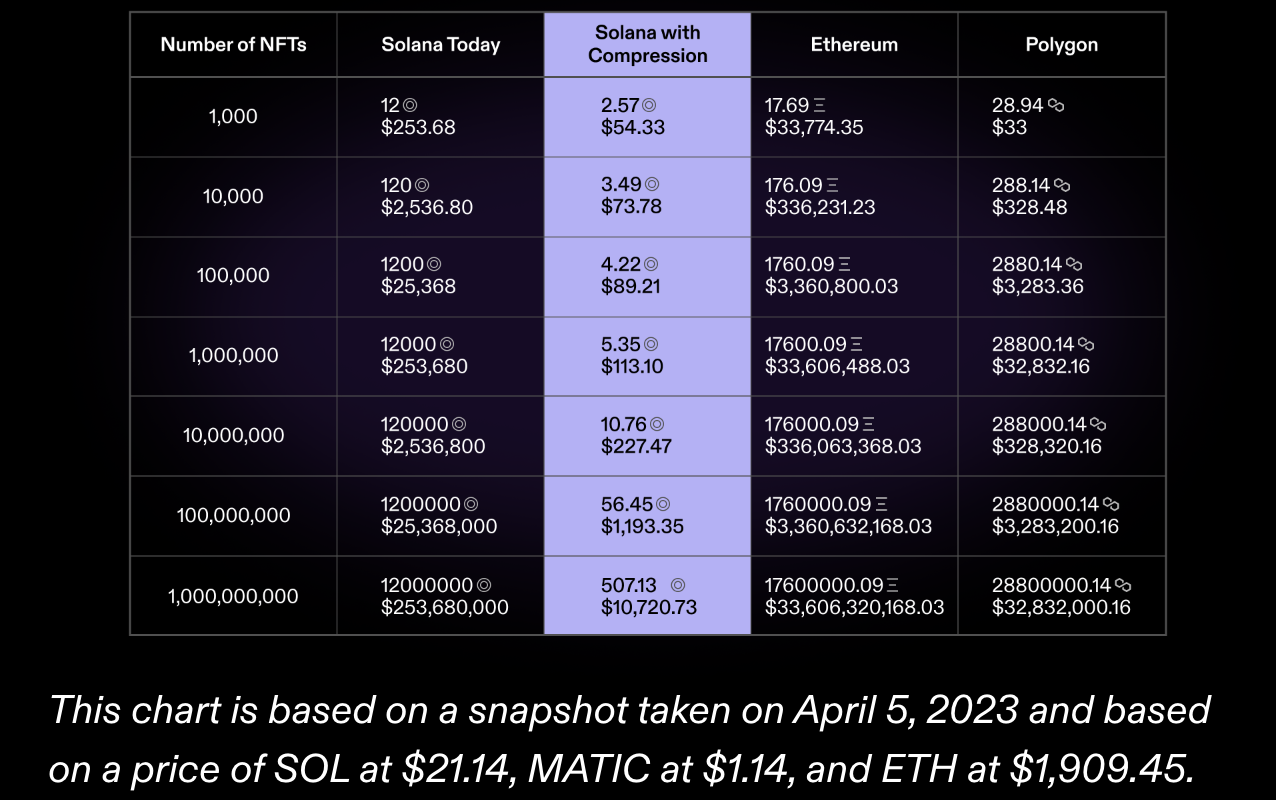Click the $10,720.73 compressed cost value
The width and height of the screenshot is (1276, 800).
[x=649, y=607]
